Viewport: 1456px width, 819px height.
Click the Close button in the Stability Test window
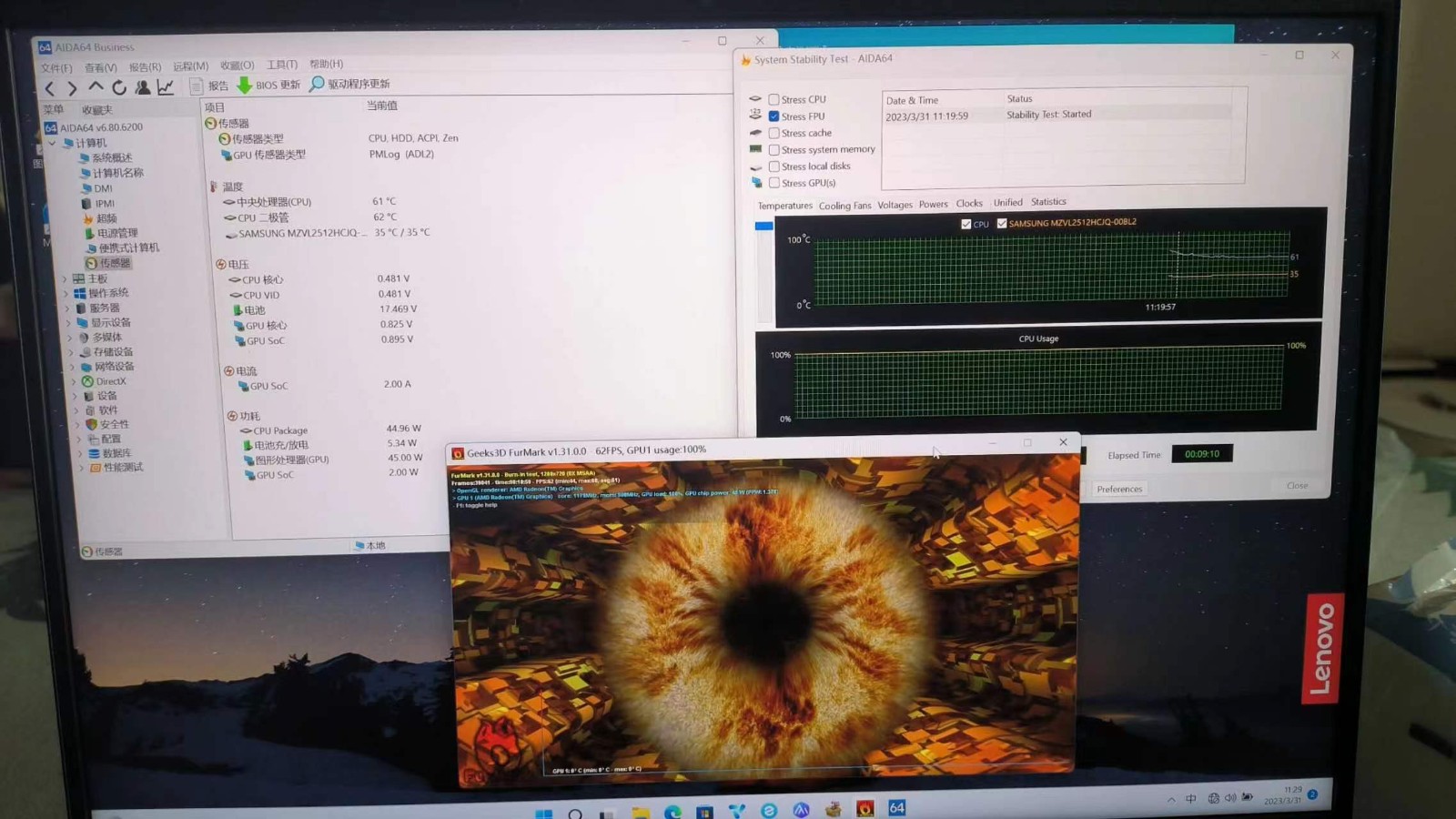1297,485
